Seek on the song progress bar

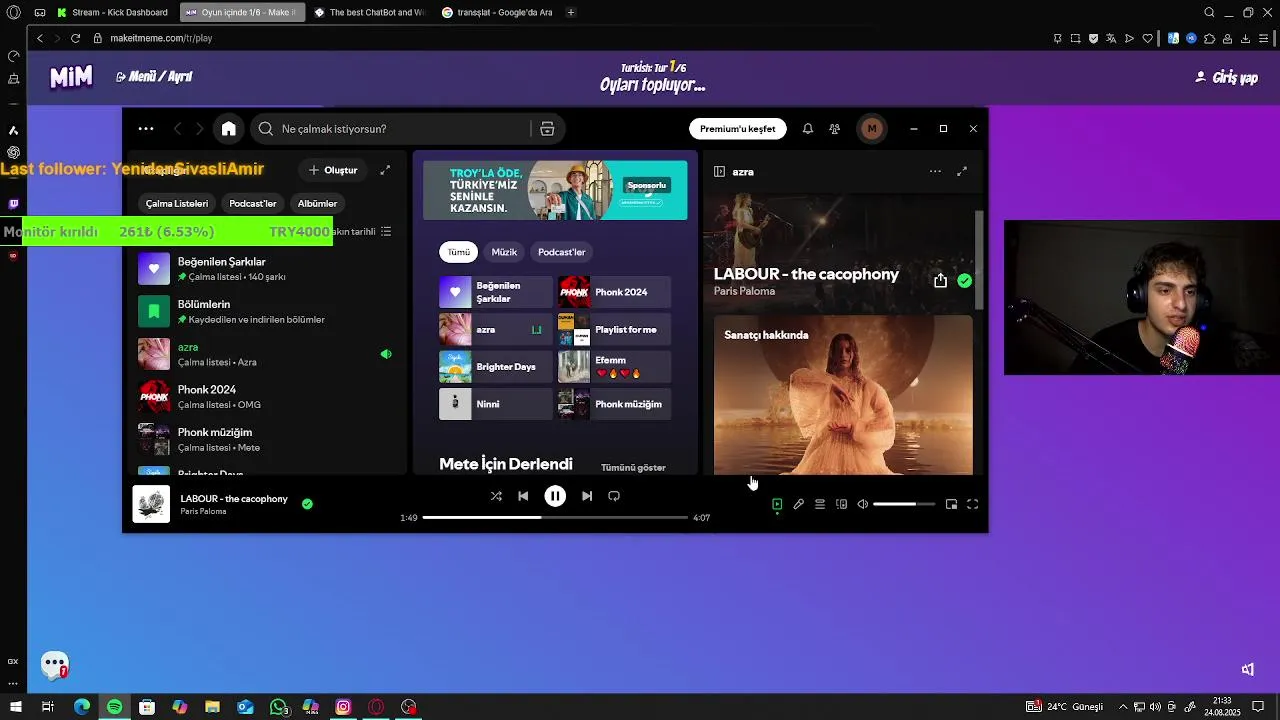(x=555, y=518)
